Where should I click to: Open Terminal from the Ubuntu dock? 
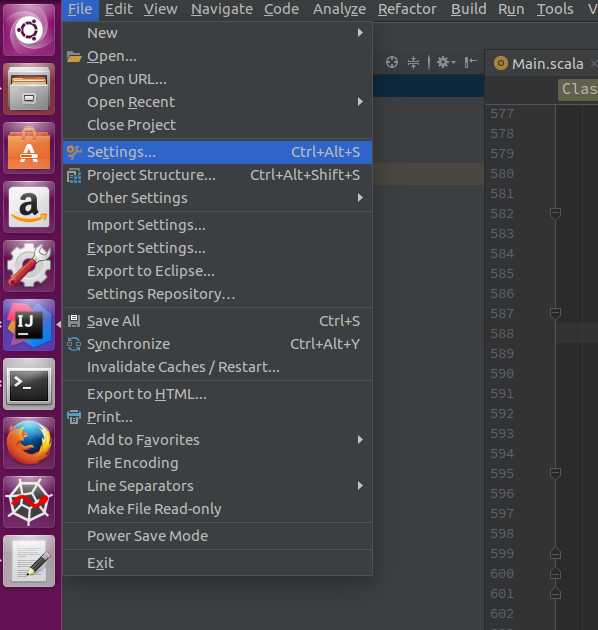click(x=29, y=384)
